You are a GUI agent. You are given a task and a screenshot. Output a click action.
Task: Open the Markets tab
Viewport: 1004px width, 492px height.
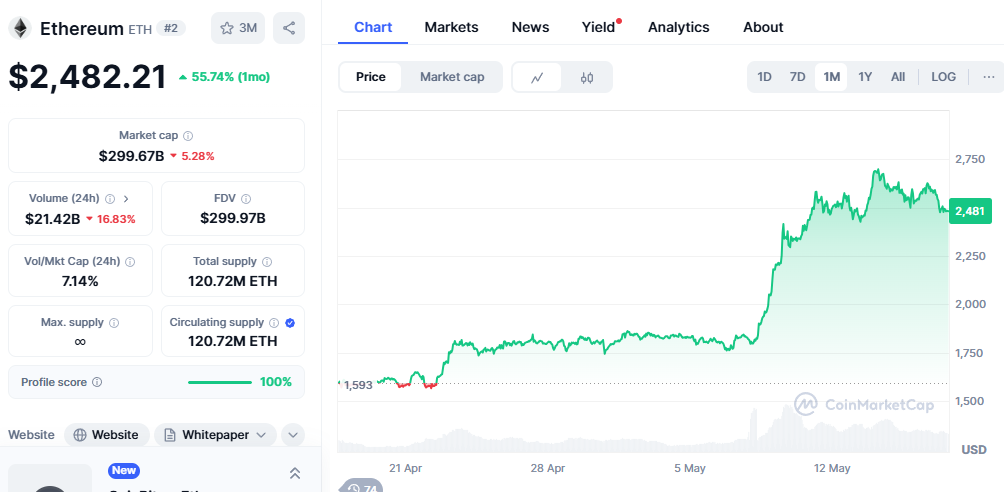(451, 27)
